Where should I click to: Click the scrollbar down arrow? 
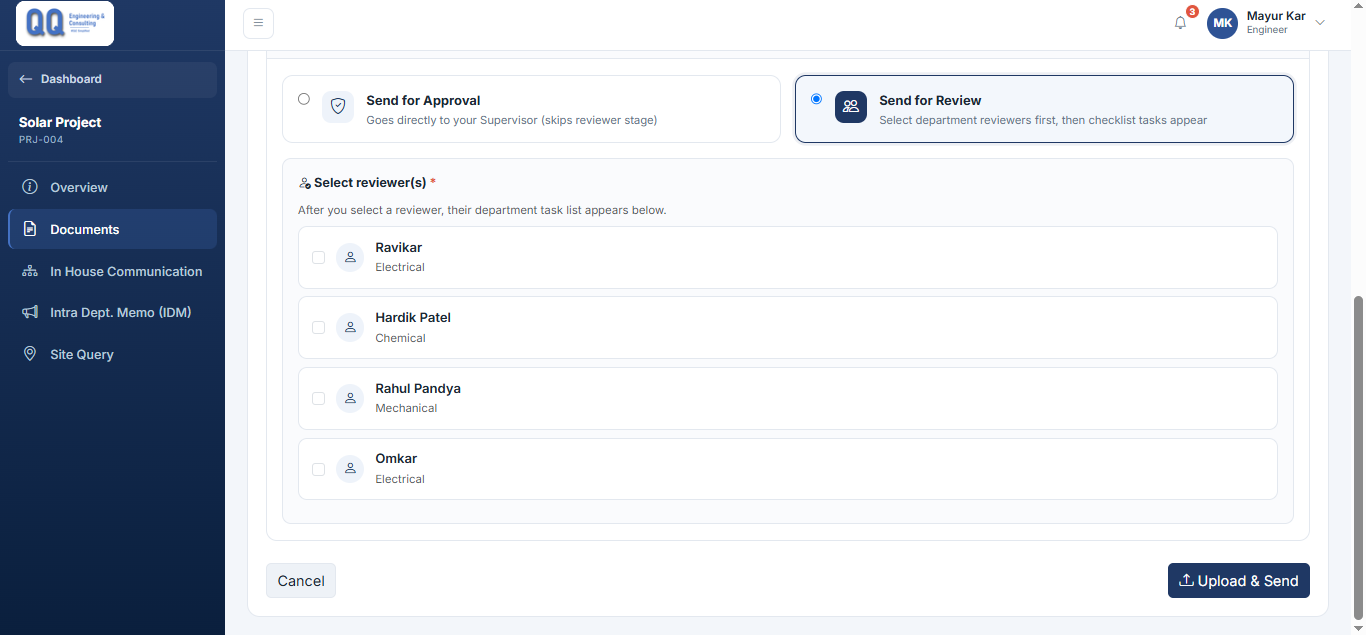tap(1357, 627)
